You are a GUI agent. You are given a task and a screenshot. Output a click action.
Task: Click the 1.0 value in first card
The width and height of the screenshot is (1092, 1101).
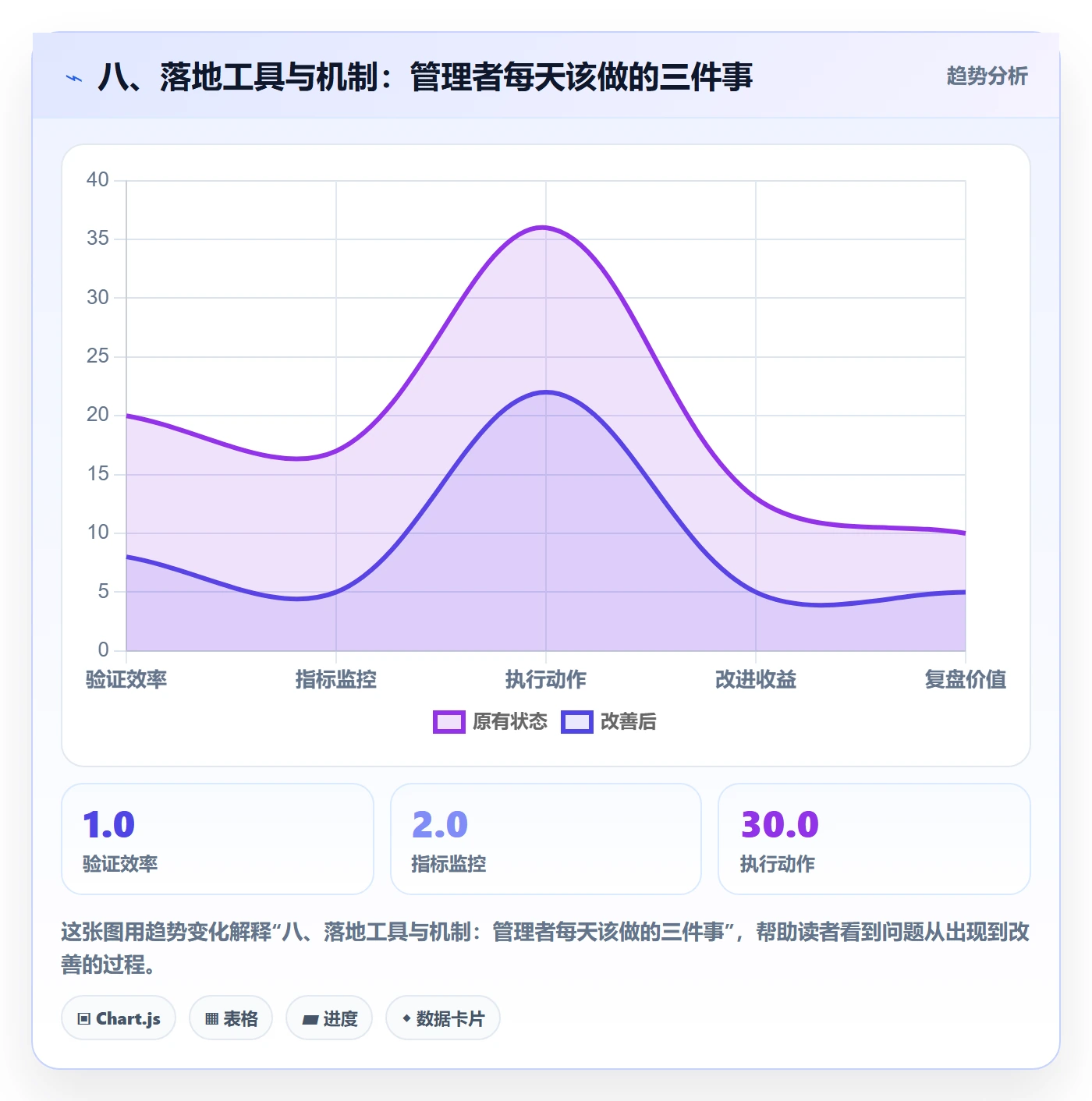point(109,825)
